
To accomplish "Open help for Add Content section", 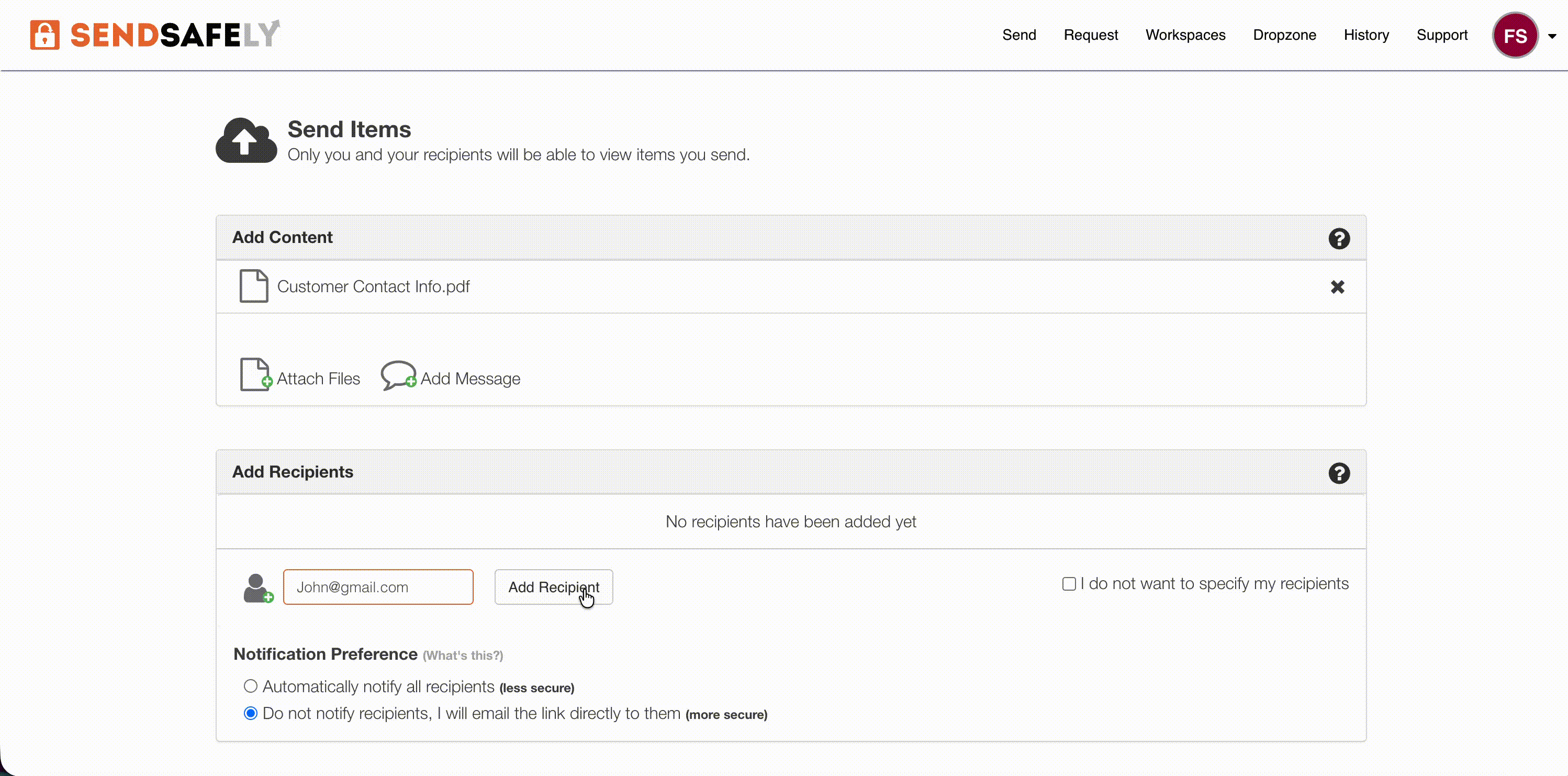I will pyautogui.click(x=1339, y=238).
